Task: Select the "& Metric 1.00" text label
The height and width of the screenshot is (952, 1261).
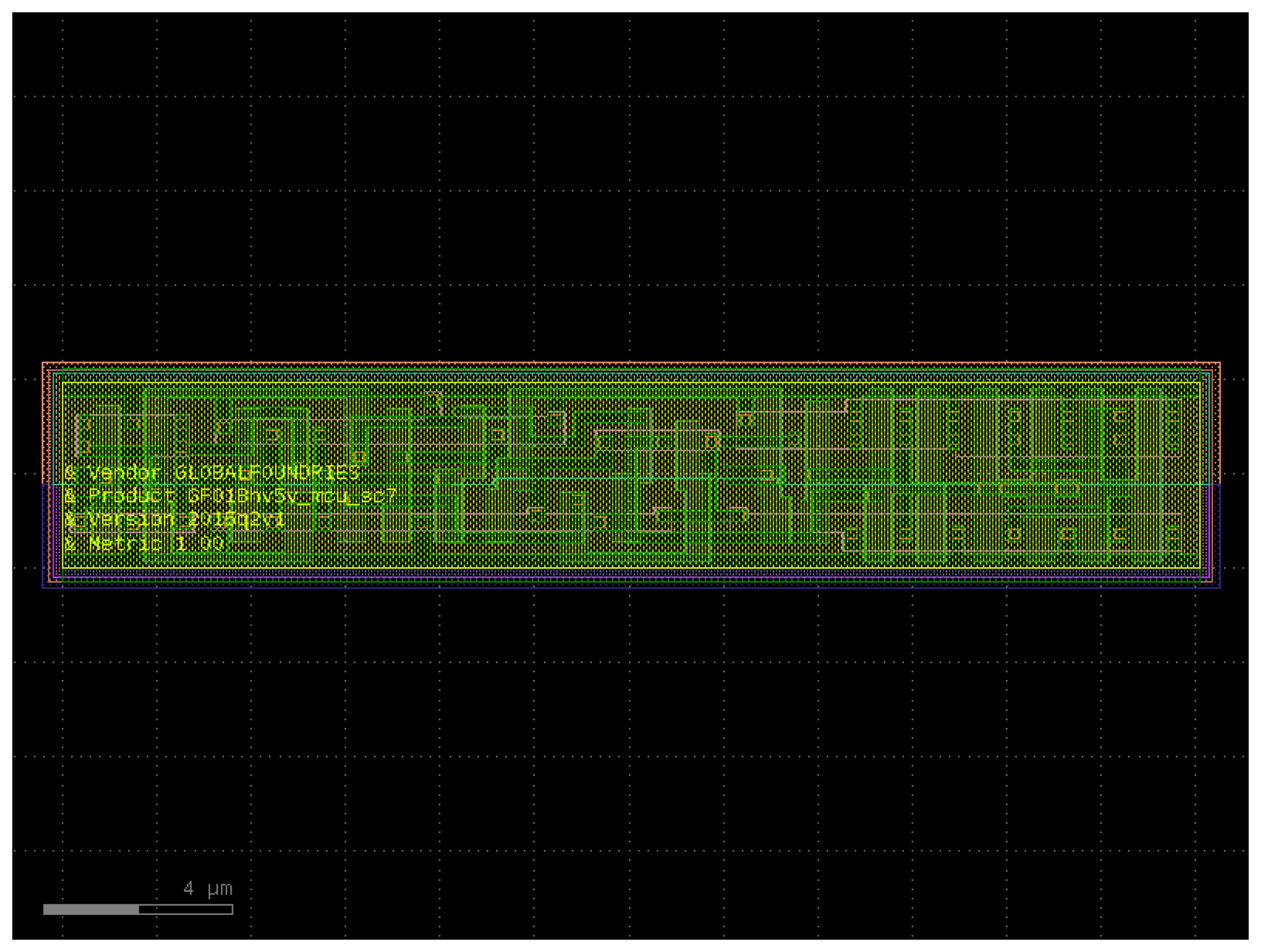Action: click(144, 544)
